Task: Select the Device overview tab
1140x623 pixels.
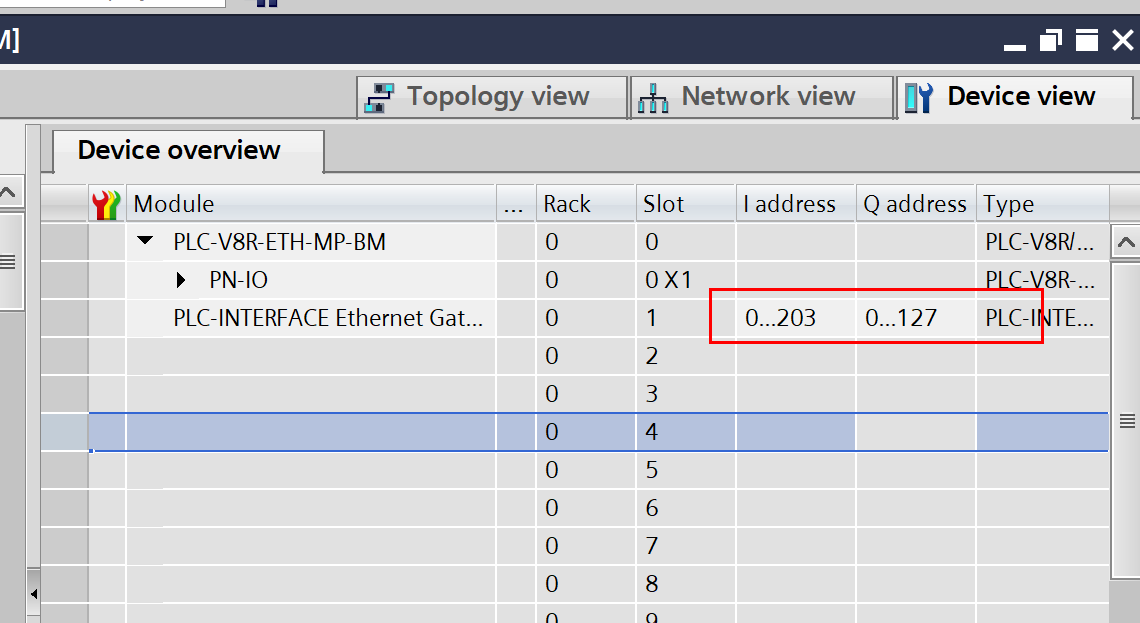Action: click(180, 151)
